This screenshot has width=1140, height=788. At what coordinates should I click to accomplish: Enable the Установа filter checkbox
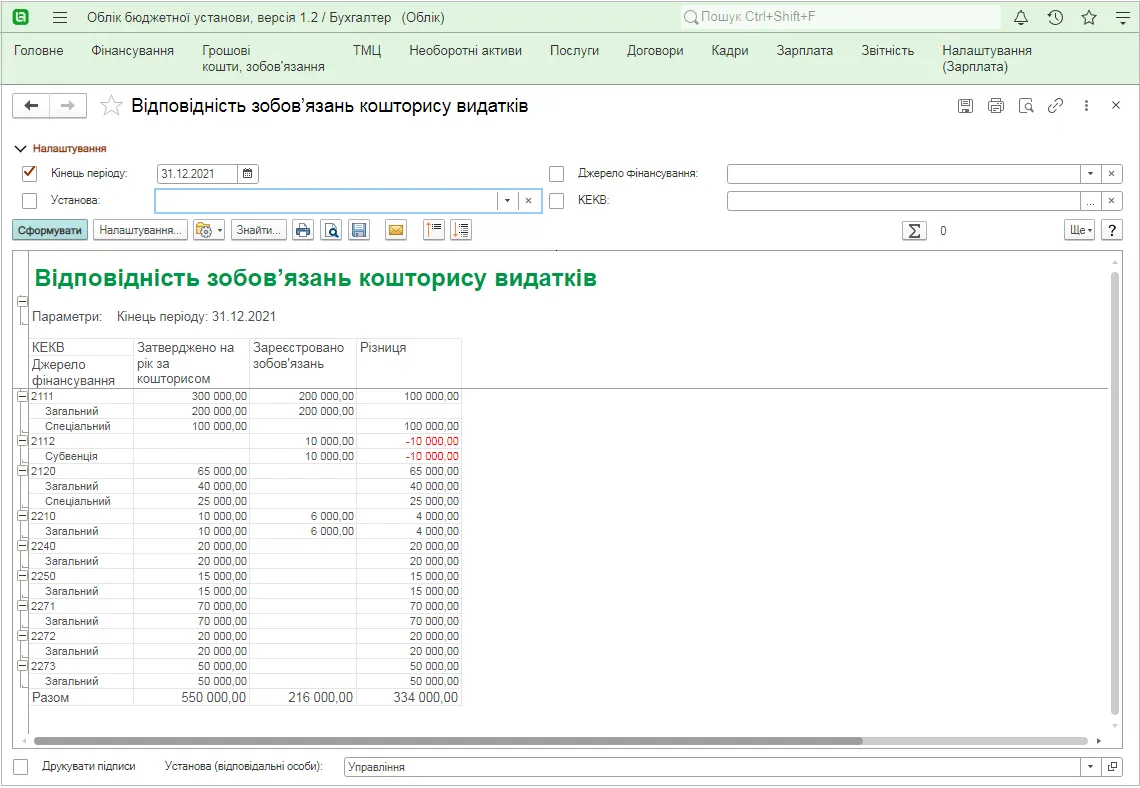(30, 201)
